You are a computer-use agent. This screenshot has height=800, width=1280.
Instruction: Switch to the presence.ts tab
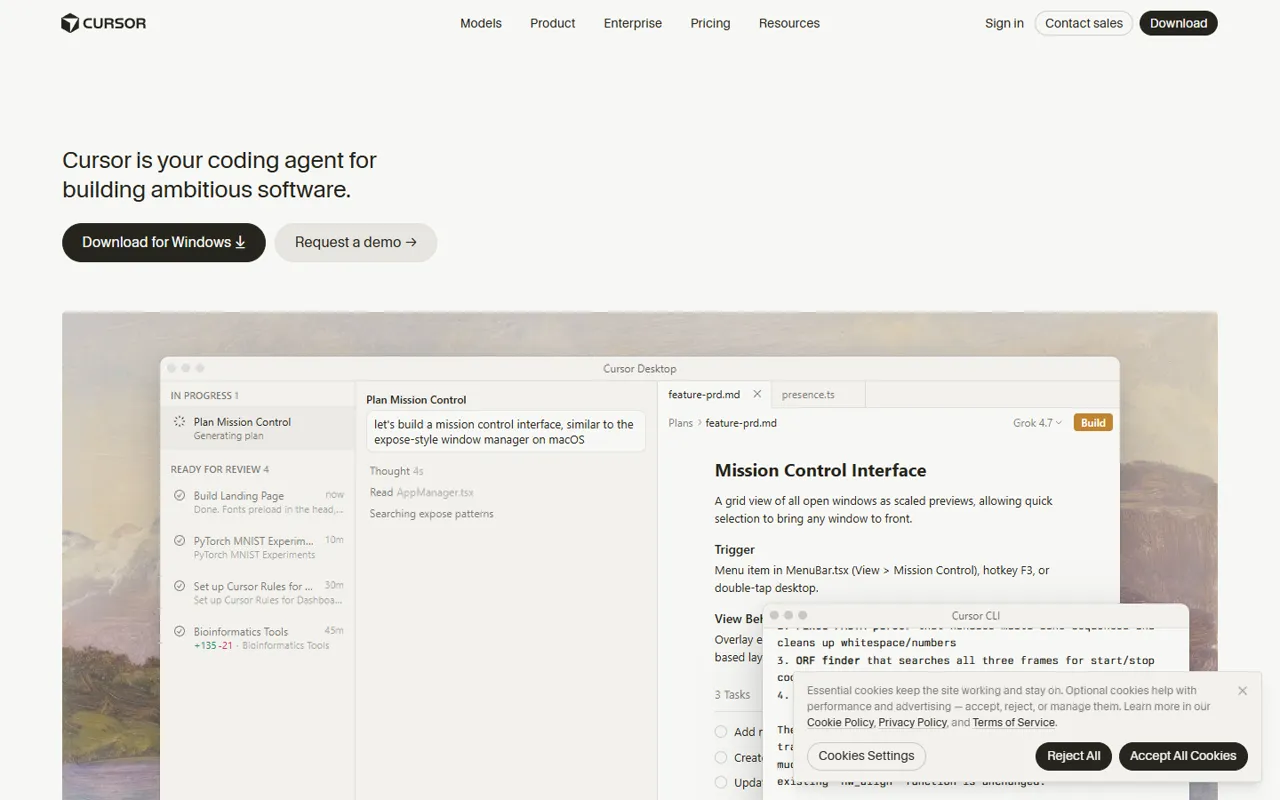pos(808,395)
